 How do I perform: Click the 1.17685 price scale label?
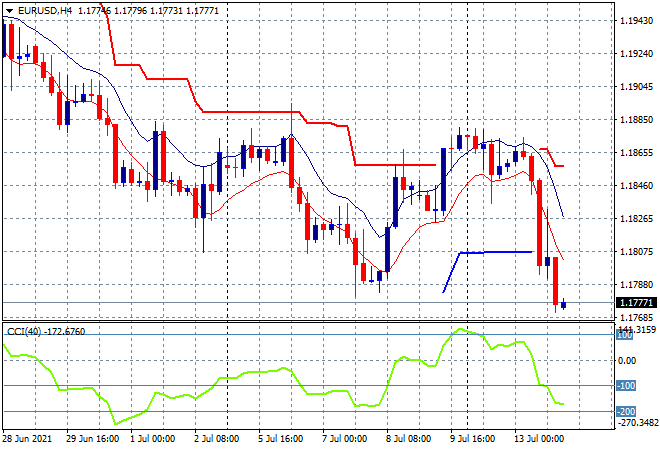pyautogui.click(x=637, y=317)
